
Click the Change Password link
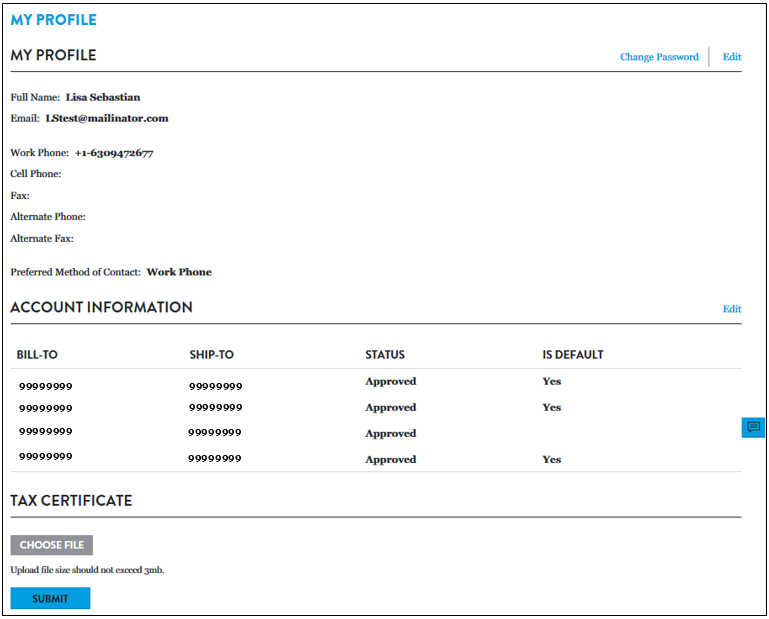(x=659, y=57)
